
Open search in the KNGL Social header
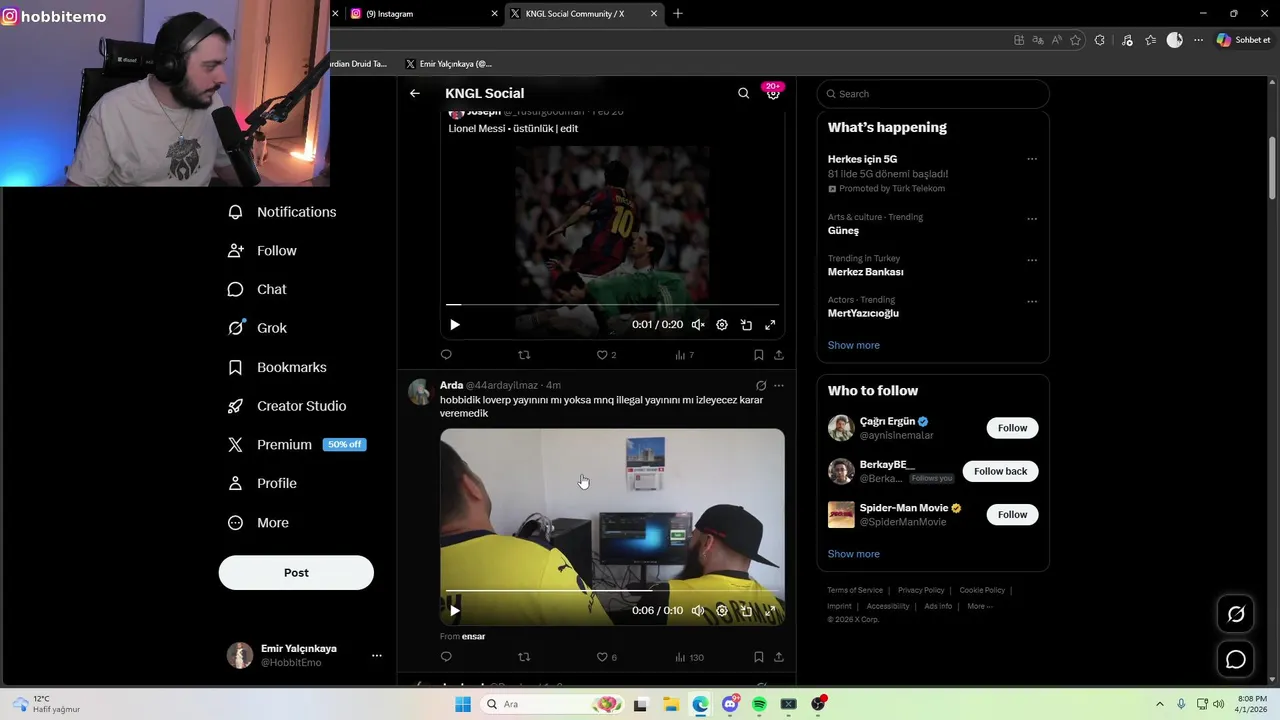pyautogui.click(x=743, y=93)
